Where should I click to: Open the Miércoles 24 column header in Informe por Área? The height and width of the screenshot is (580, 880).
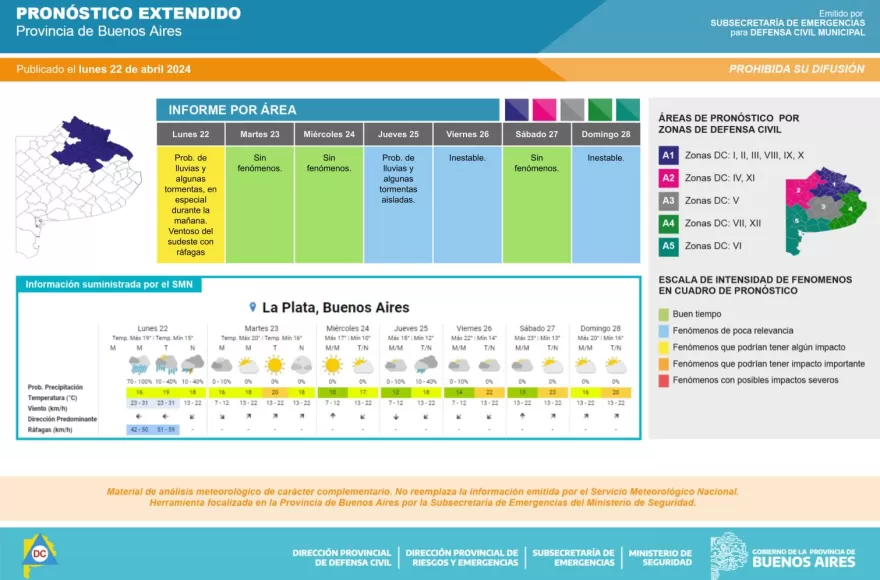(x=329, y=134)
